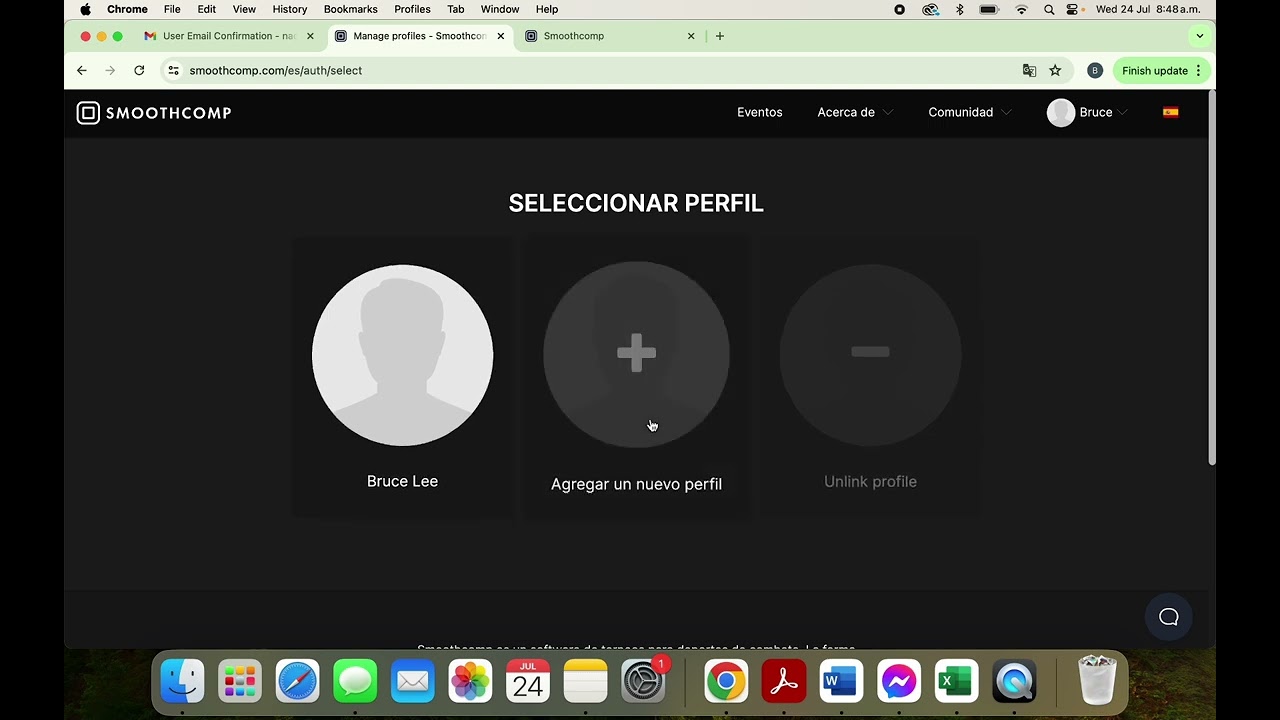1280x720 pixels.
Task: Open a new browser tab
Action: click(x=719, y=36)
